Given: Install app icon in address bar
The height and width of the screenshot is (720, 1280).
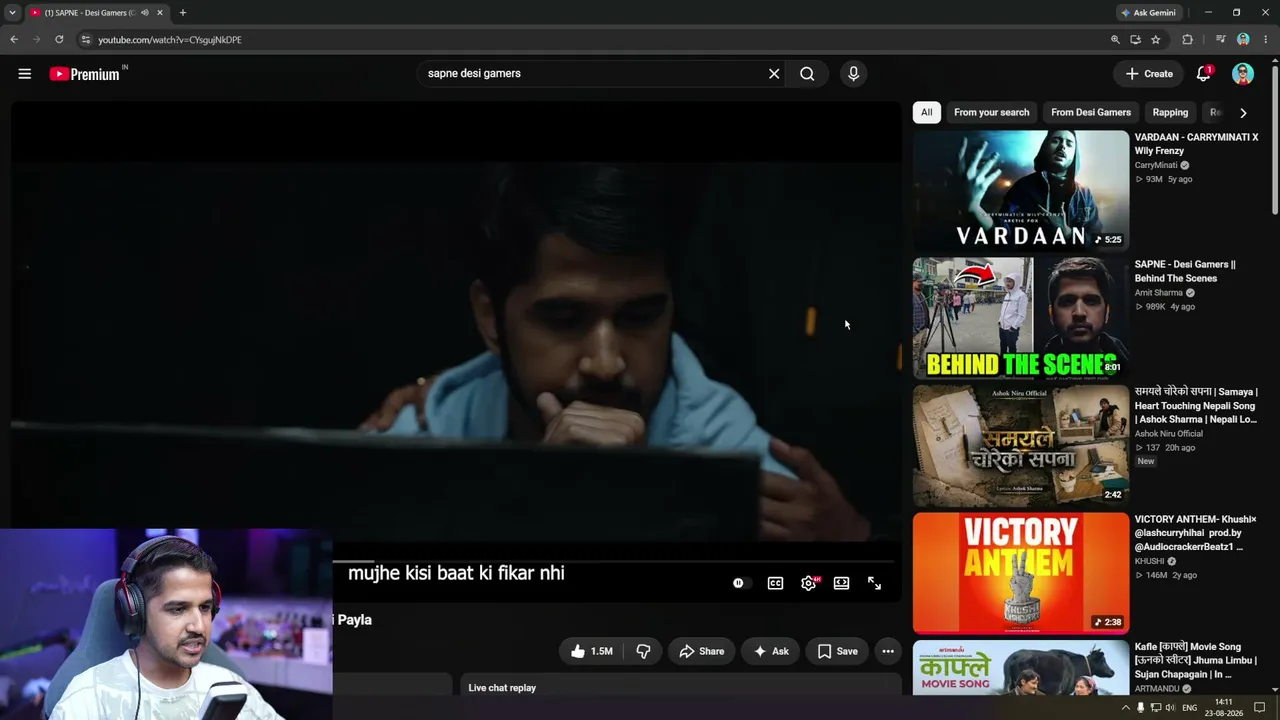Looking at the screenshot, I should [x=1135, y=40].
